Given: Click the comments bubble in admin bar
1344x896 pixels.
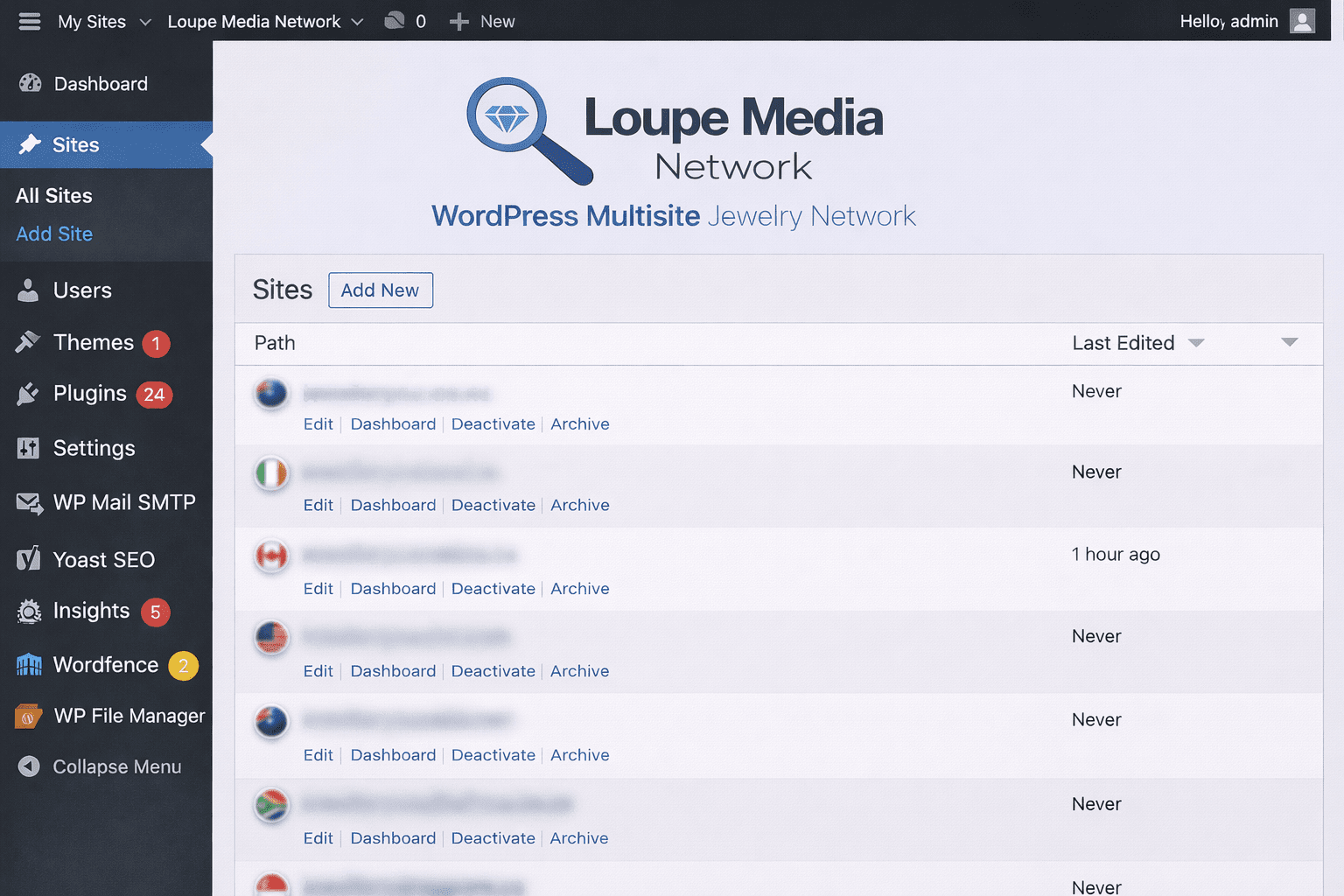Looking at the screenshot, I should pos(395,20).
